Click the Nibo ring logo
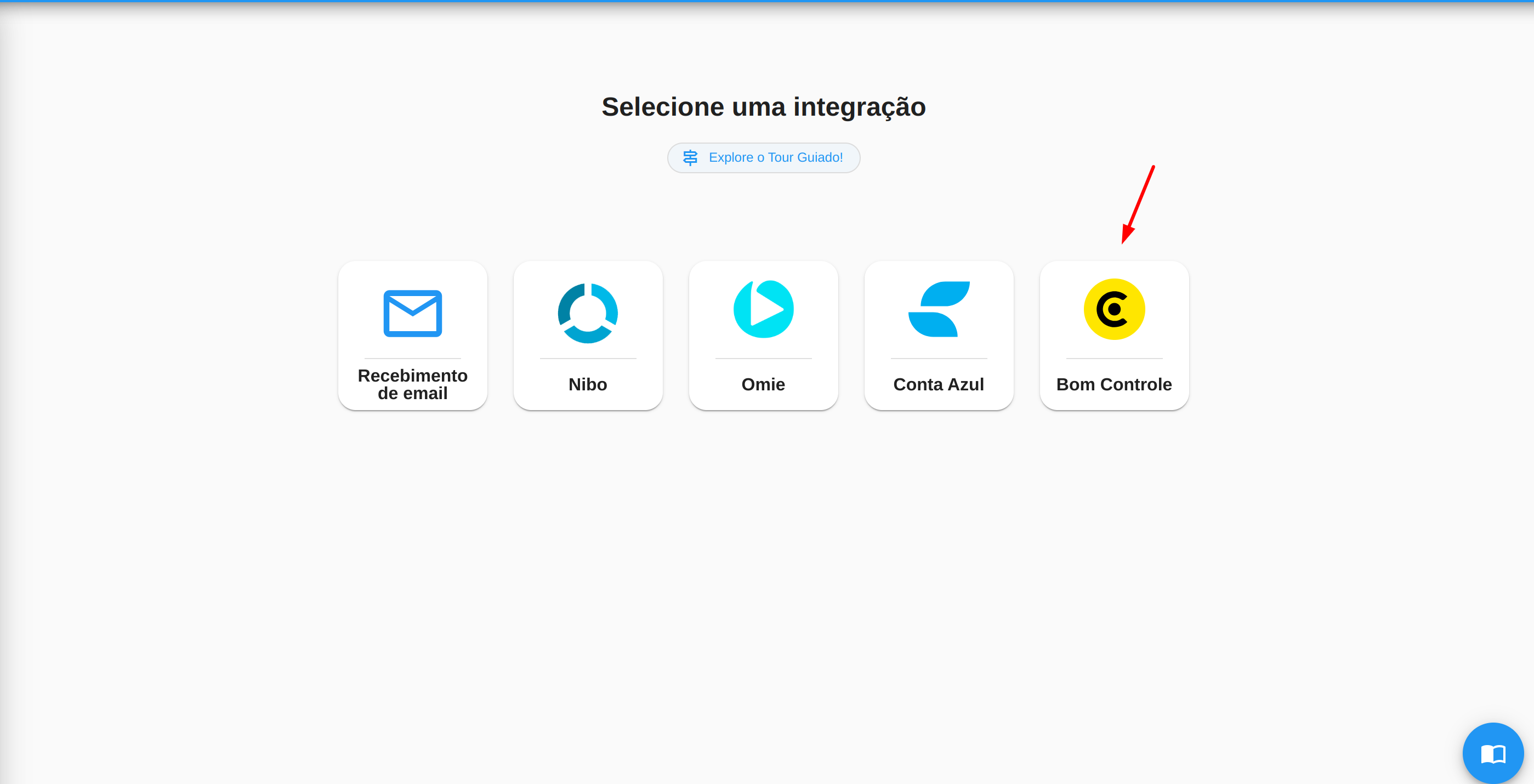Image resolution: width=1534 pixels, height=784 pixels. [588, 313]
